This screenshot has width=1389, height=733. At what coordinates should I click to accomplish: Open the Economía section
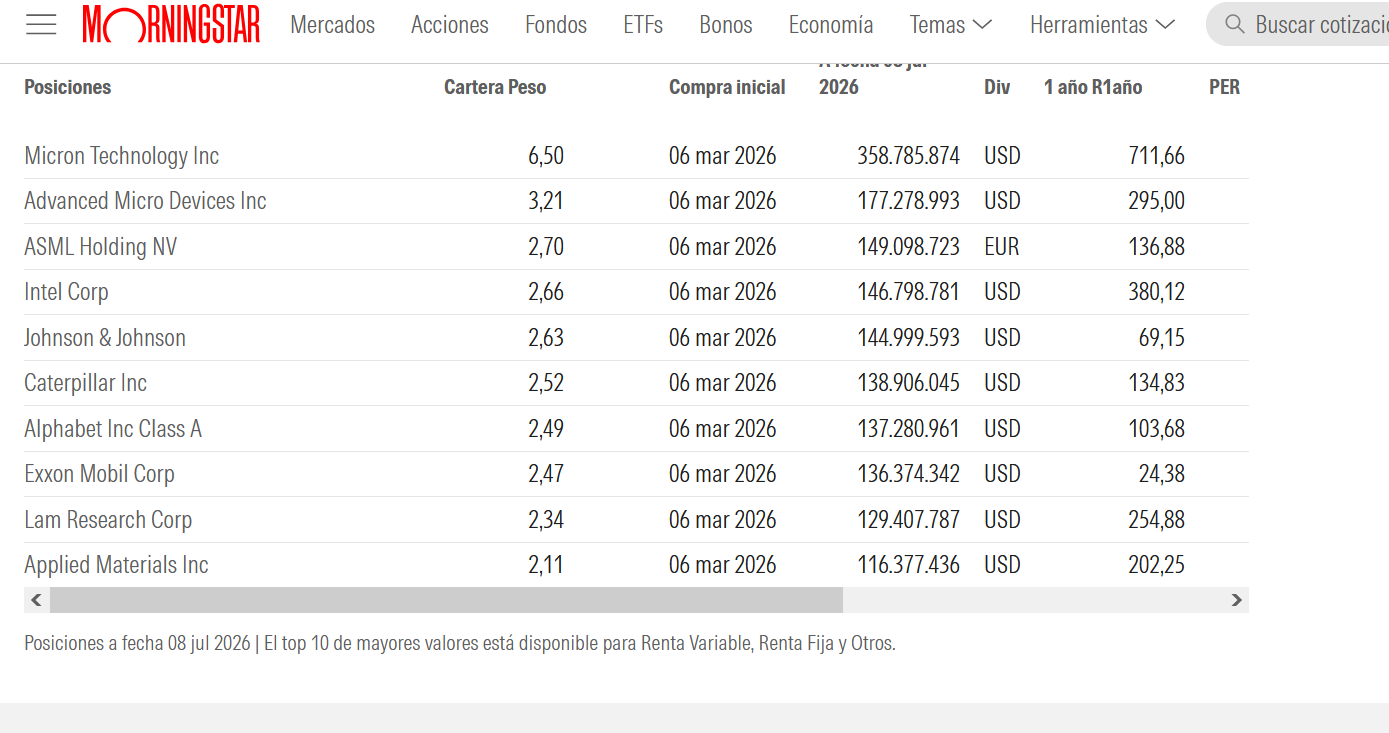[831, 25]
